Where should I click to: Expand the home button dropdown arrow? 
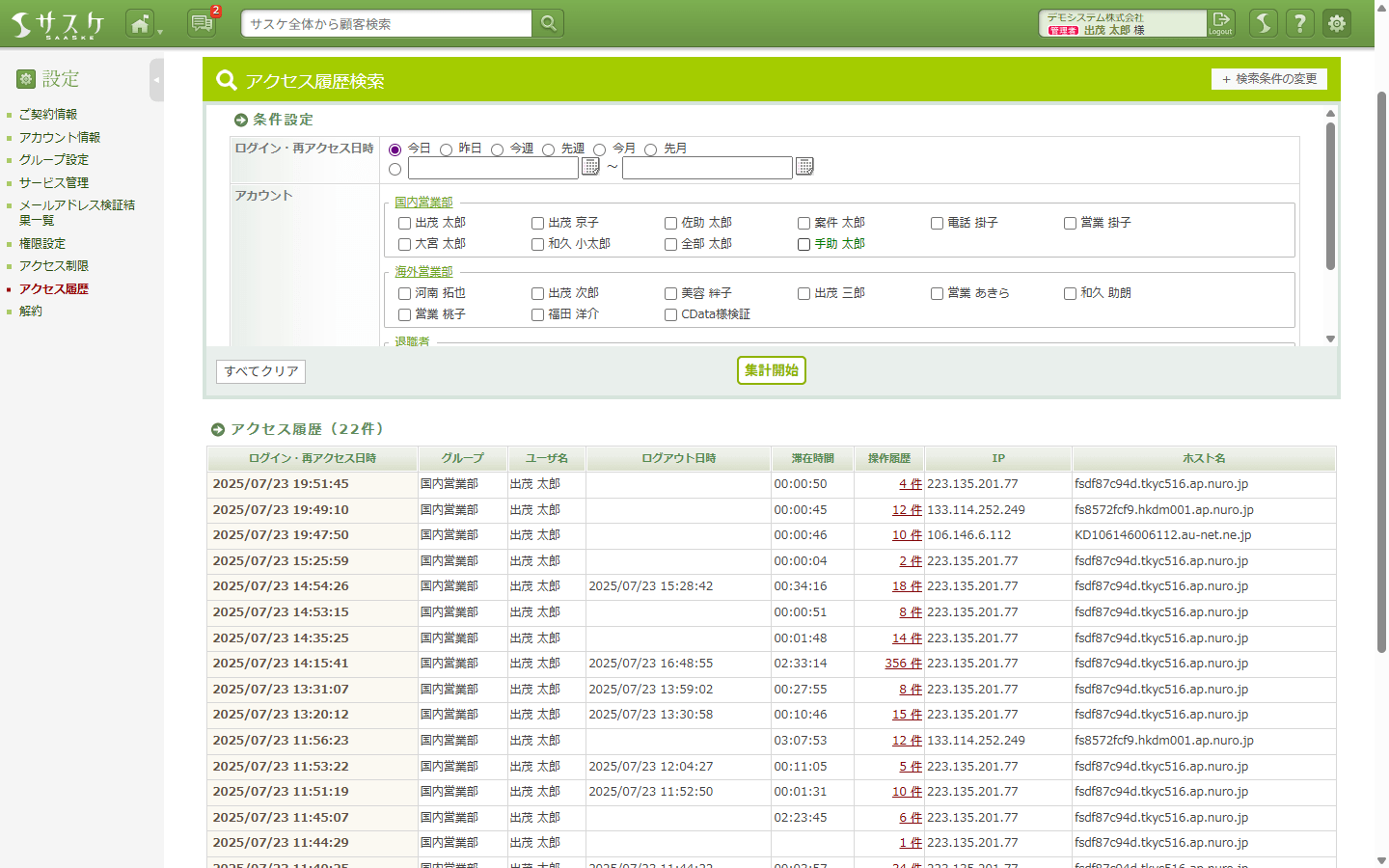[x=160, y=31]
